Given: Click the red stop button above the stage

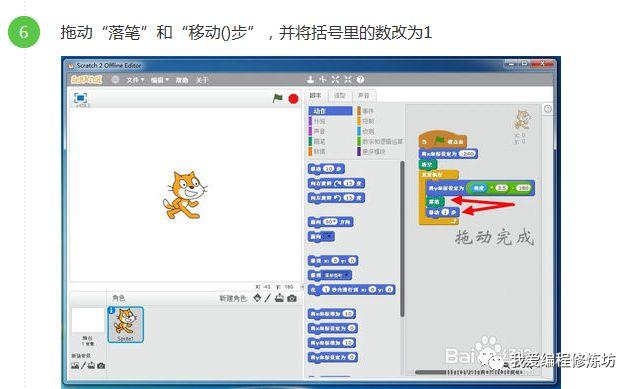Looking at the screenshot, I should click(293, 99).
